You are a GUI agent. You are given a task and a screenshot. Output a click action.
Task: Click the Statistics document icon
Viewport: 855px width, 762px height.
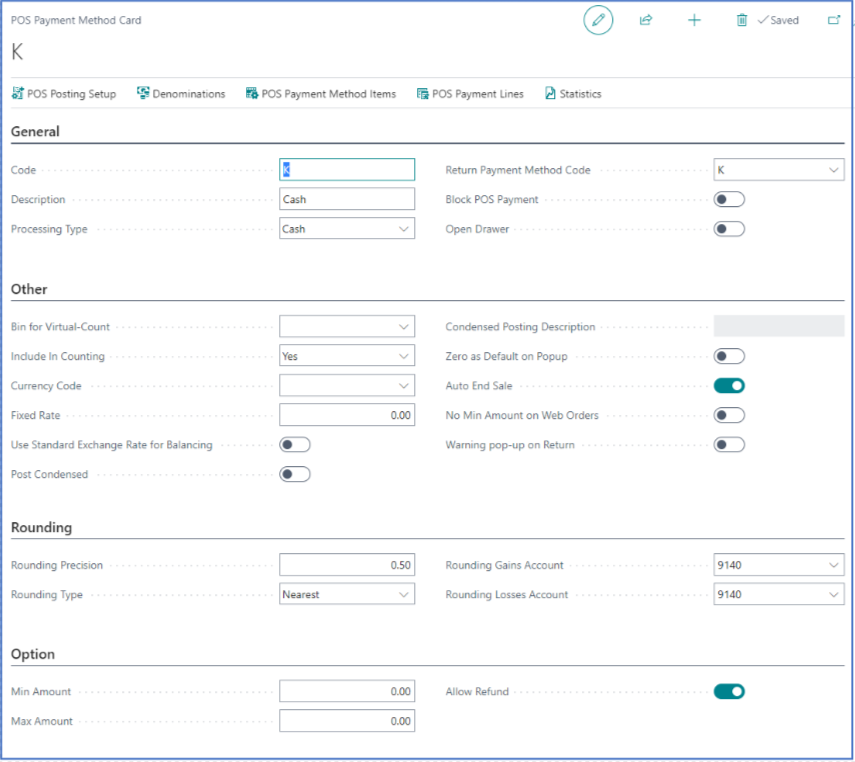pyautogui.click(x=550, y=93)
